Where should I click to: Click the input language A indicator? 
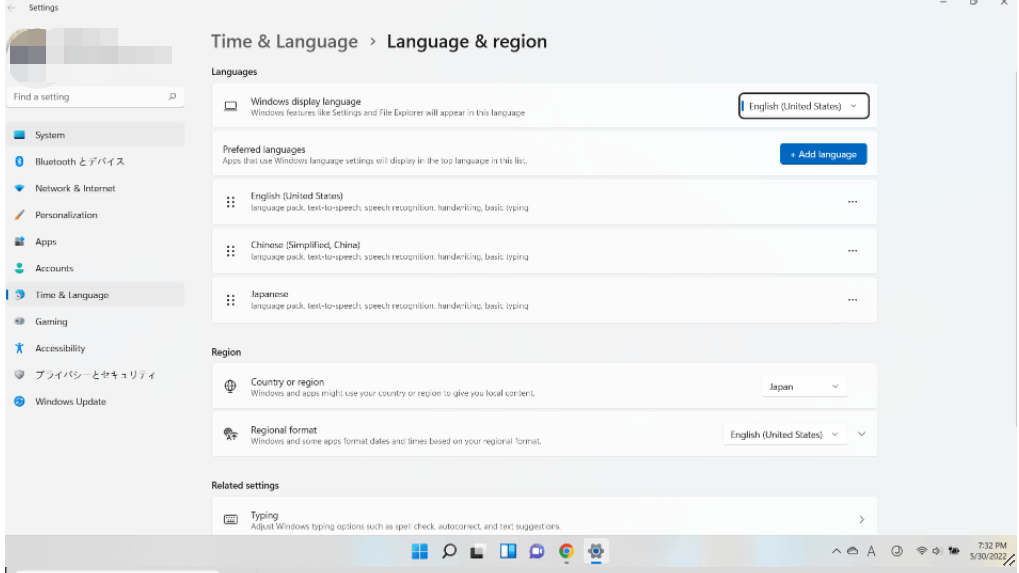tap(871, 552)
